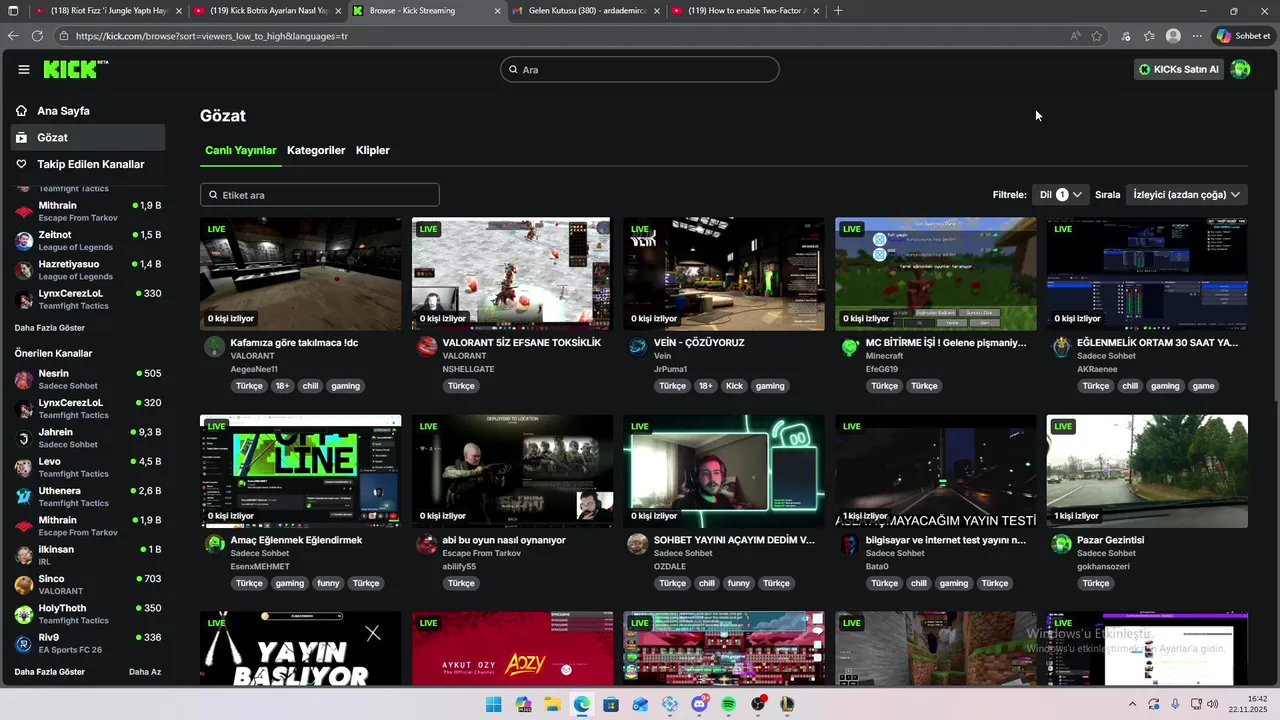Click the Kick tag under VEİN stream
This screenshot has height=720, width=1280.
[x=735, y=386]
